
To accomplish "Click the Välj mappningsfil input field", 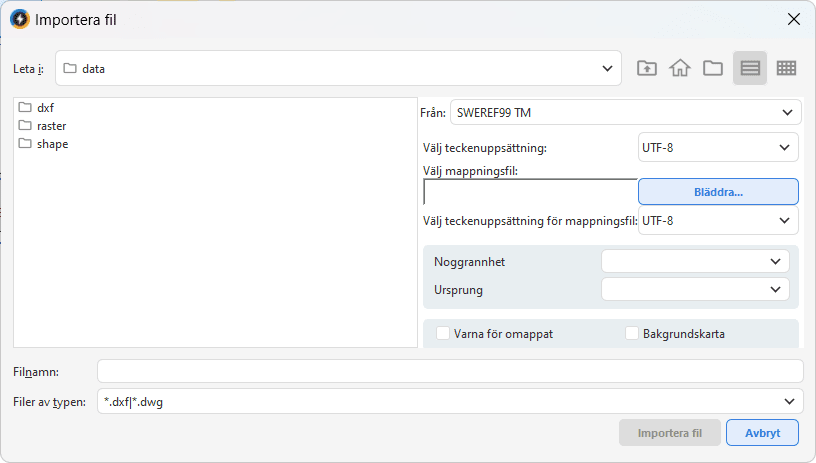I will tap(530, 191).
